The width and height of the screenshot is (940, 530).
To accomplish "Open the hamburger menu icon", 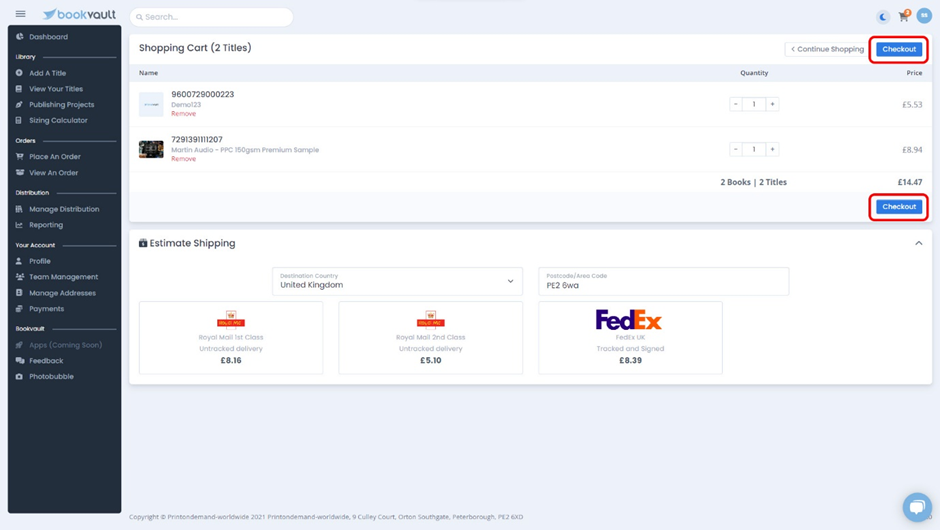I will tap(20, 14).
